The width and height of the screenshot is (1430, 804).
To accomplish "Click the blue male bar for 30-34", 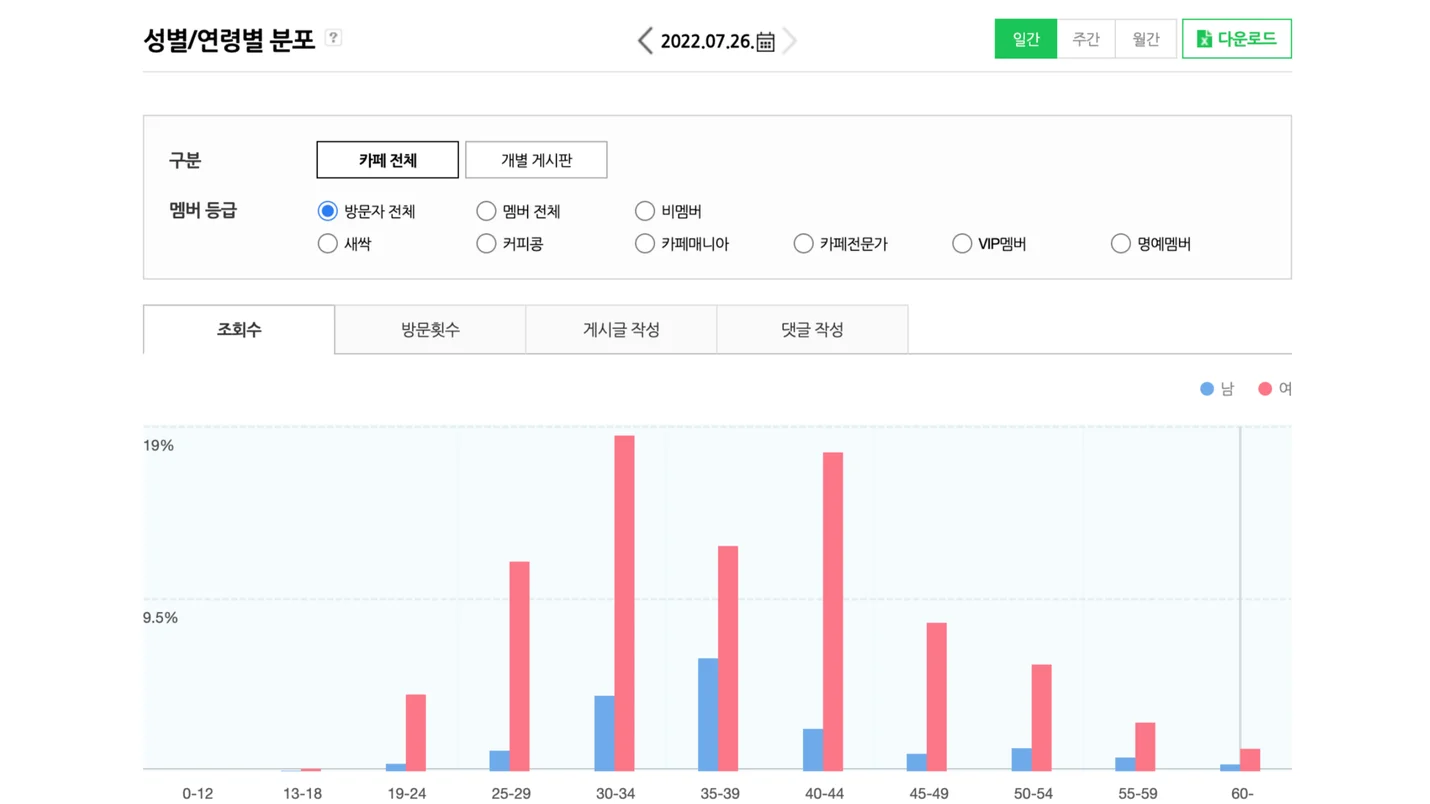I will click(x=604, y=733).
